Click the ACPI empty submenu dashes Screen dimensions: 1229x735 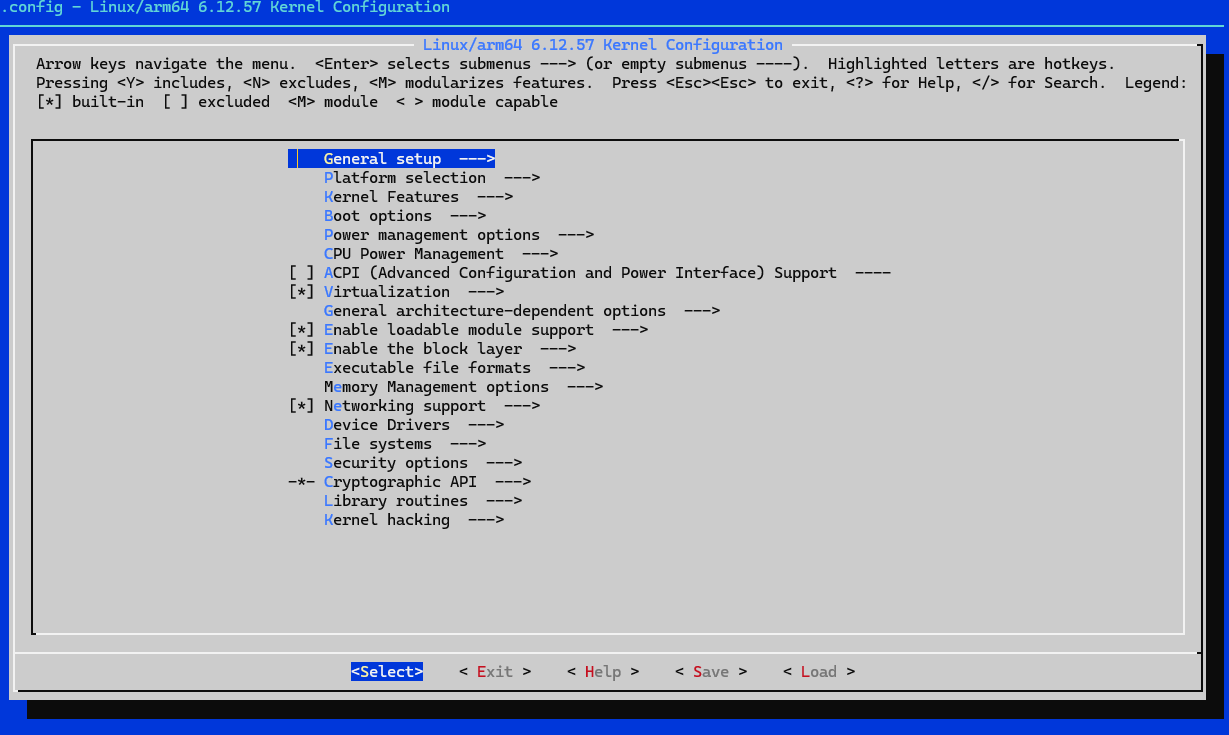point(873,273)
